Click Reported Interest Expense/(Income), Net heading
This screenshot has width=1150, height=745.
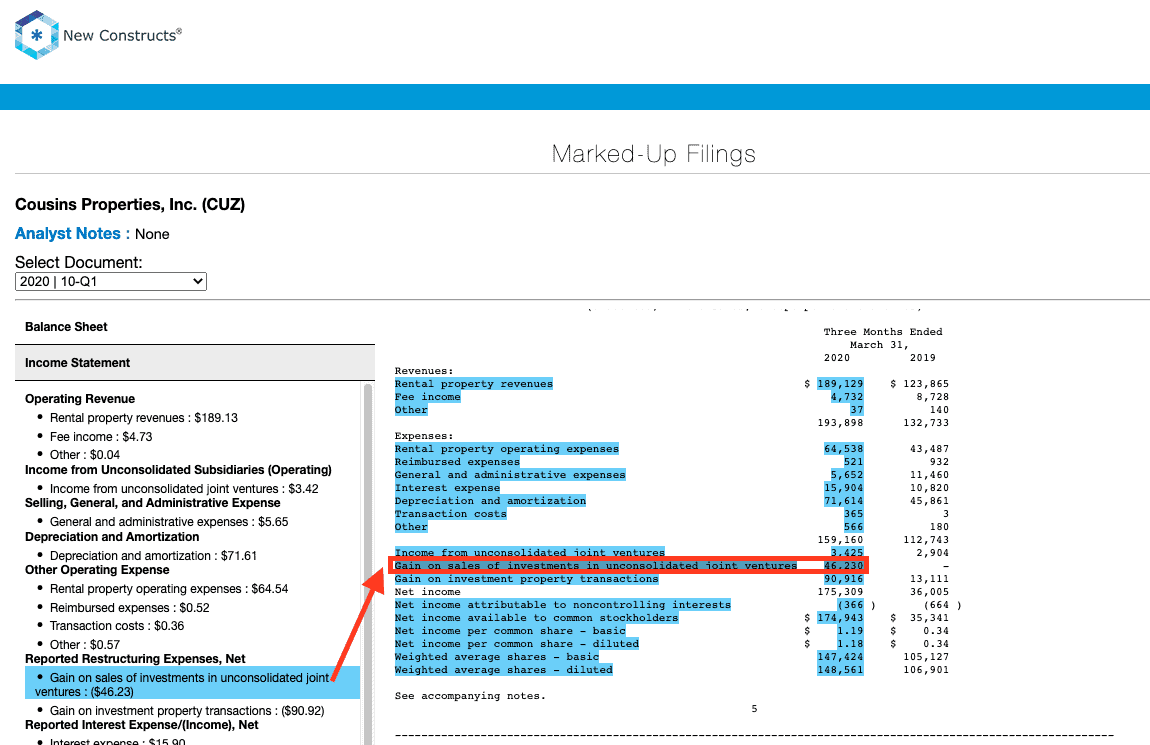[142, 724]
